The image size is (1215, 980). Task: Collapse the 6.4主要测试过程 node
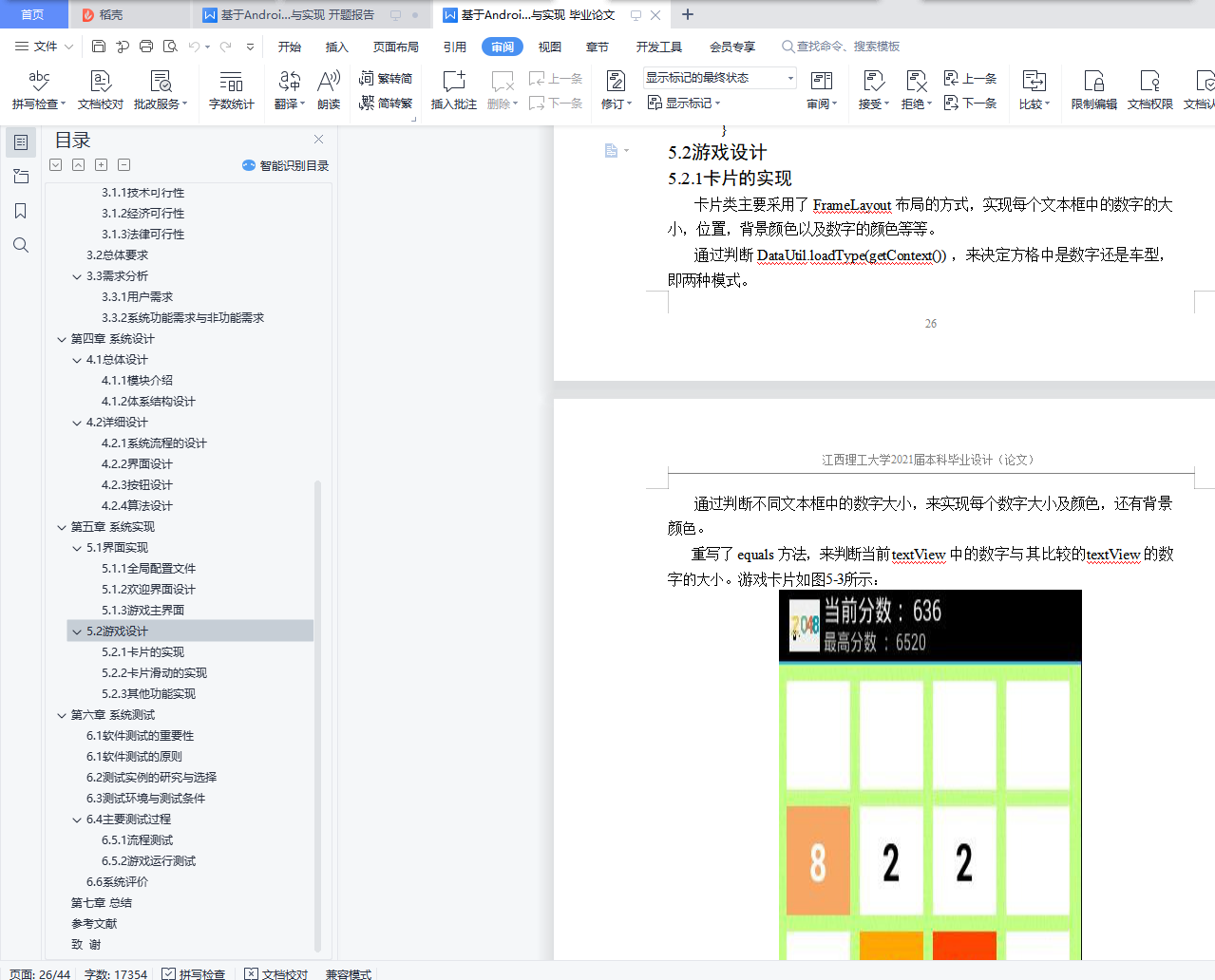coord(77,820)
